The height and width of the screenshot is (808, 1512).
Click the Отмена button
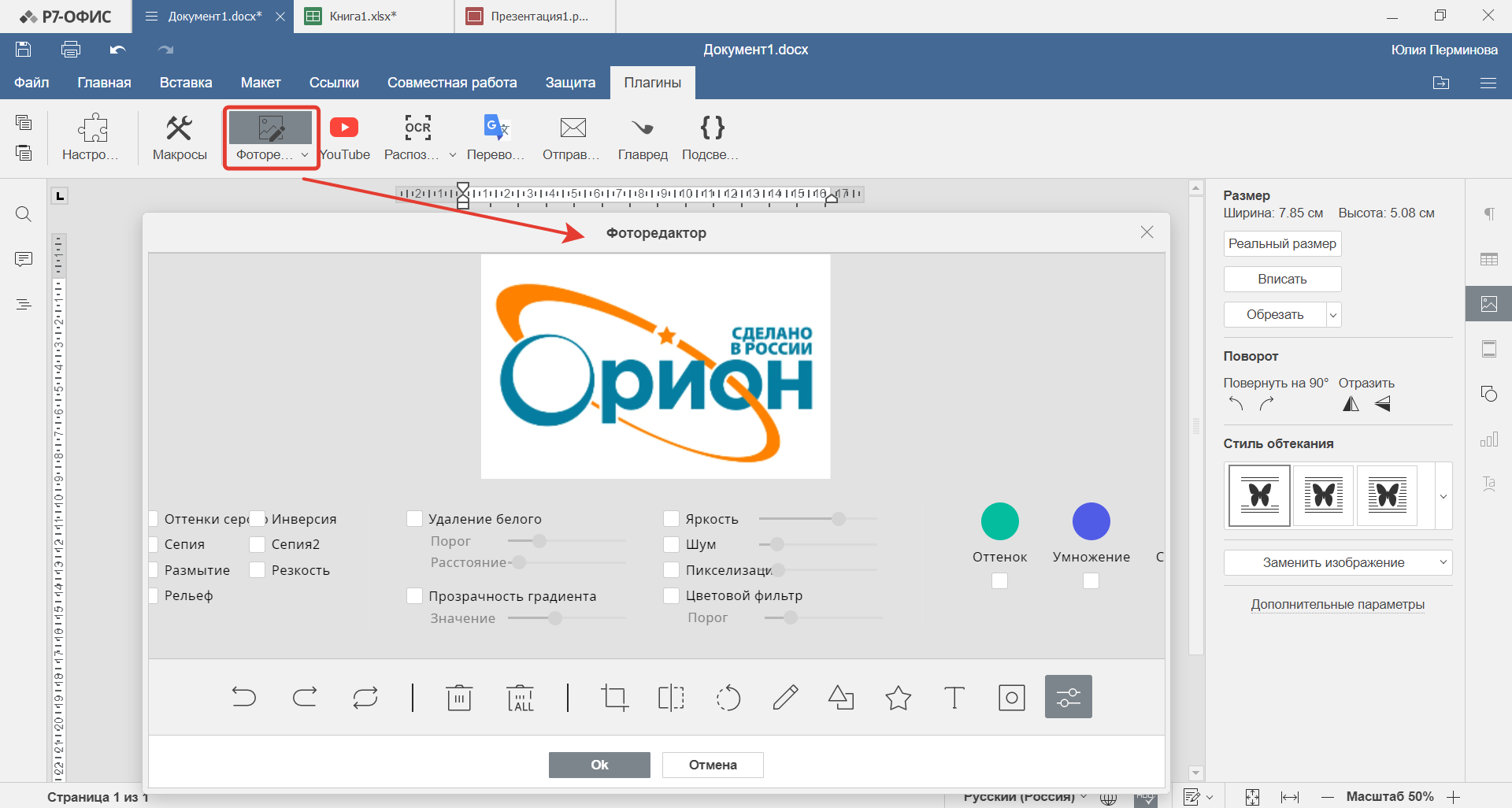point(713,765)
